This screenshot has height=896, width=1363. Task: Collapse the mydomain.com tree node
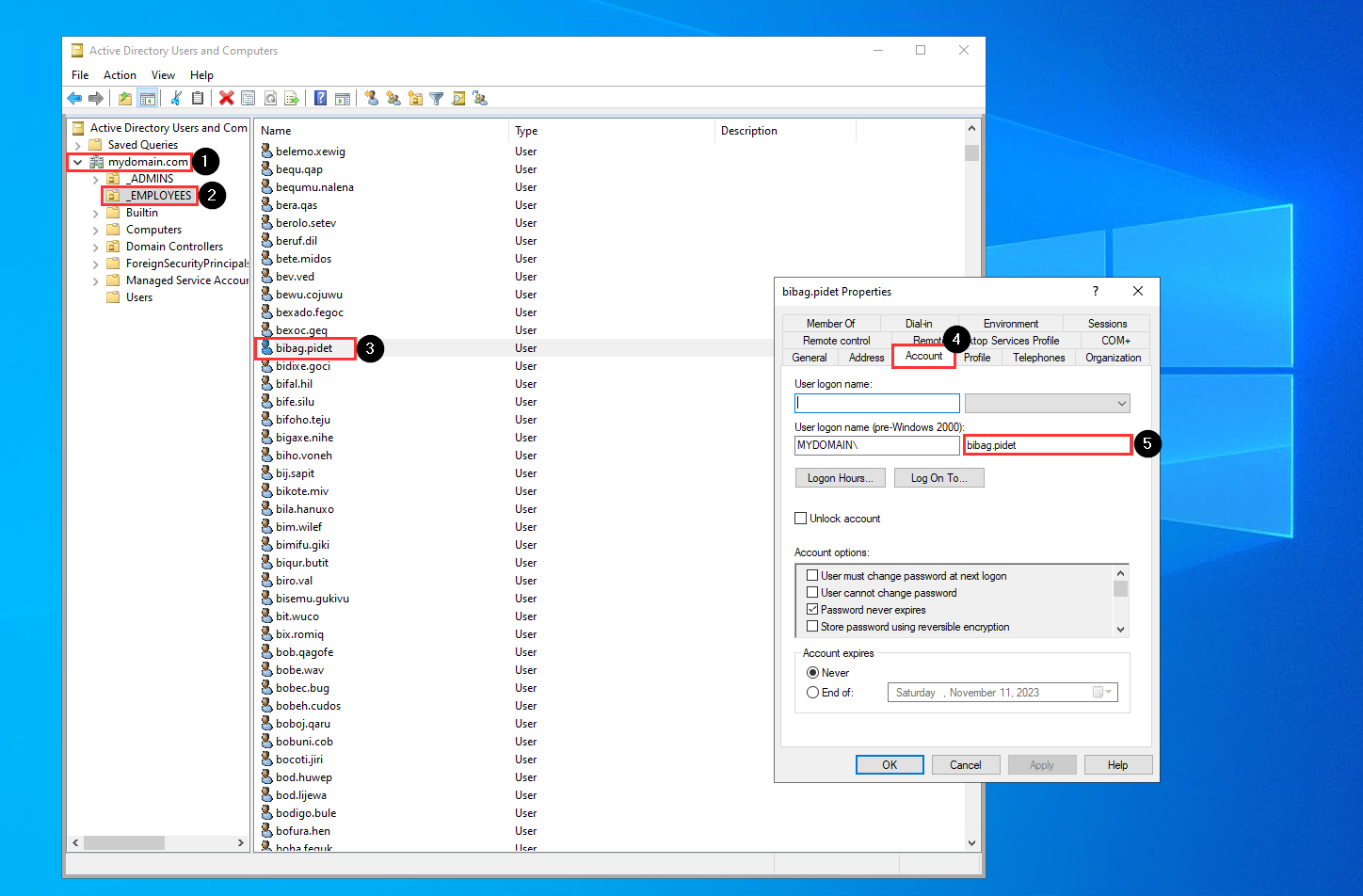(x=78, y=162)
